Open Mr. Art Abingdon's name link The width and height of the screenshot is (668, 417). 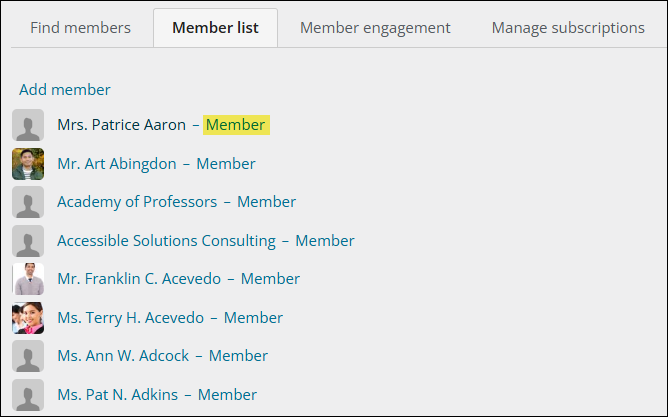click(x=116, y=164)
